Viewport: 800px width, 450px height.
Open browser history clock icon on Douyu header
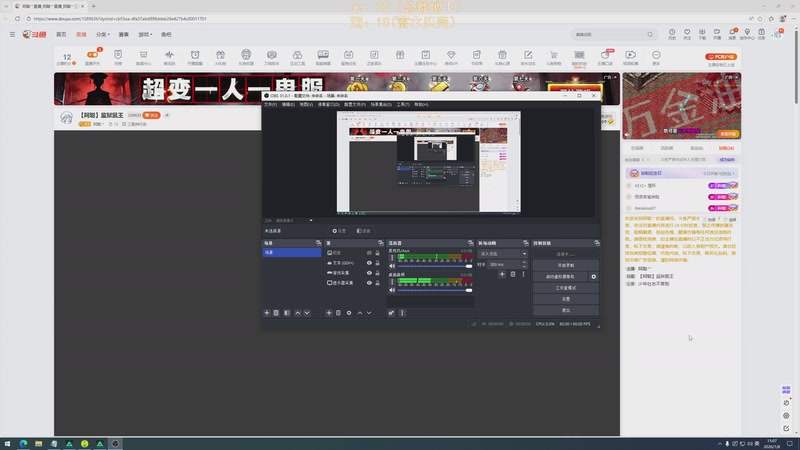pyautogui.click(x=672, y=34)
